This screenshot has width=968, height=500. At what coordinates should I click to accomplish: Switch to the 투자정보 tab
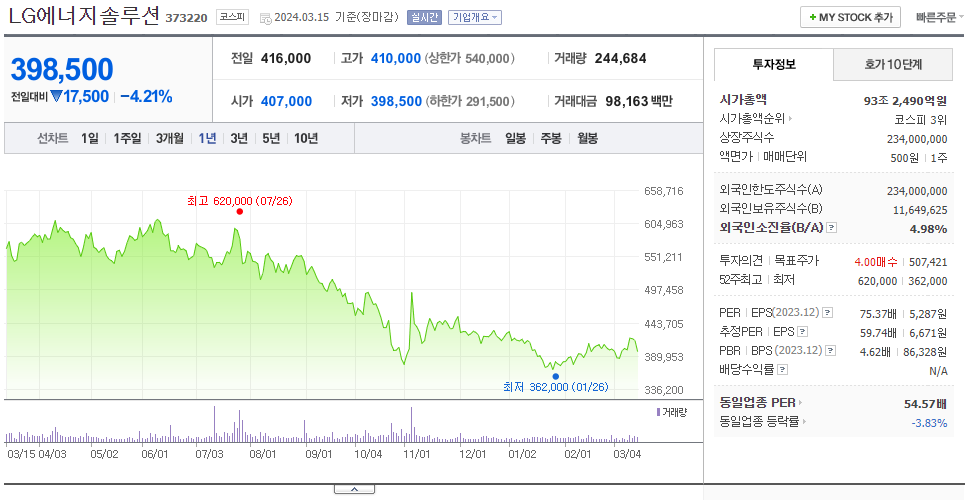pyautogui.click(x=774, y=64)
